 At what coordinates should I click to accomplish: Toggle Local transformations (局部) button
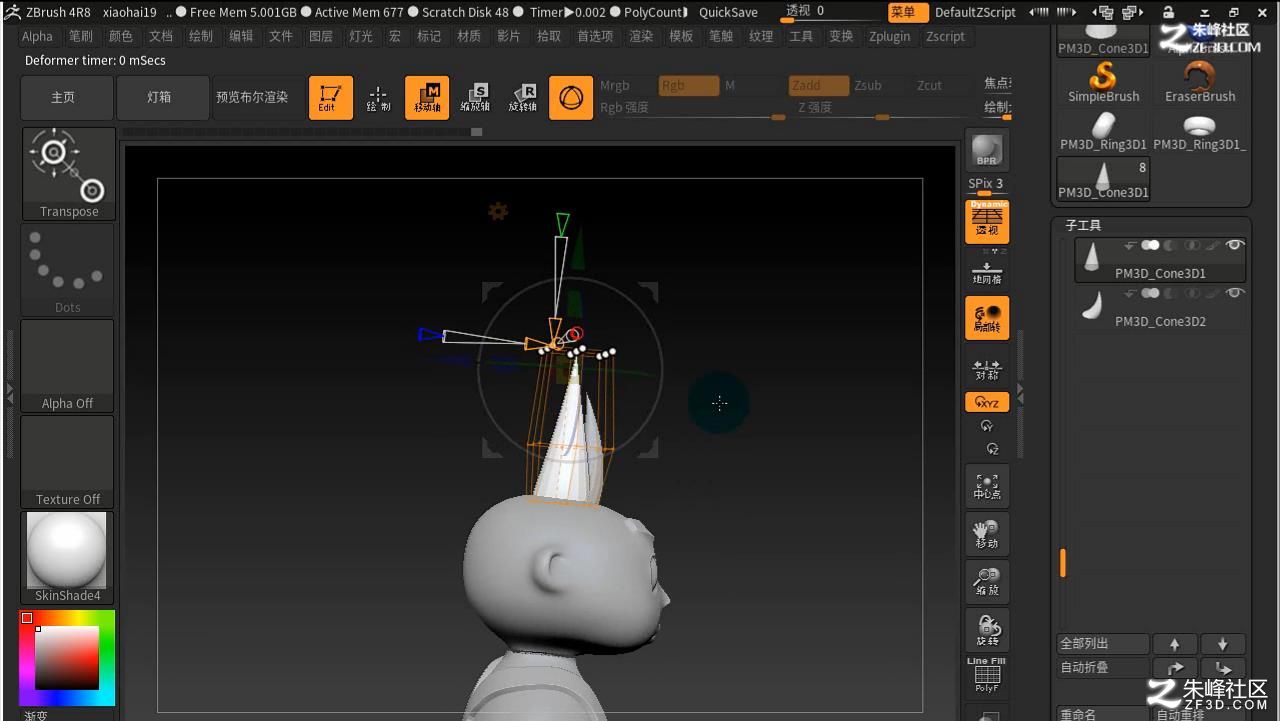pos(987,318)
